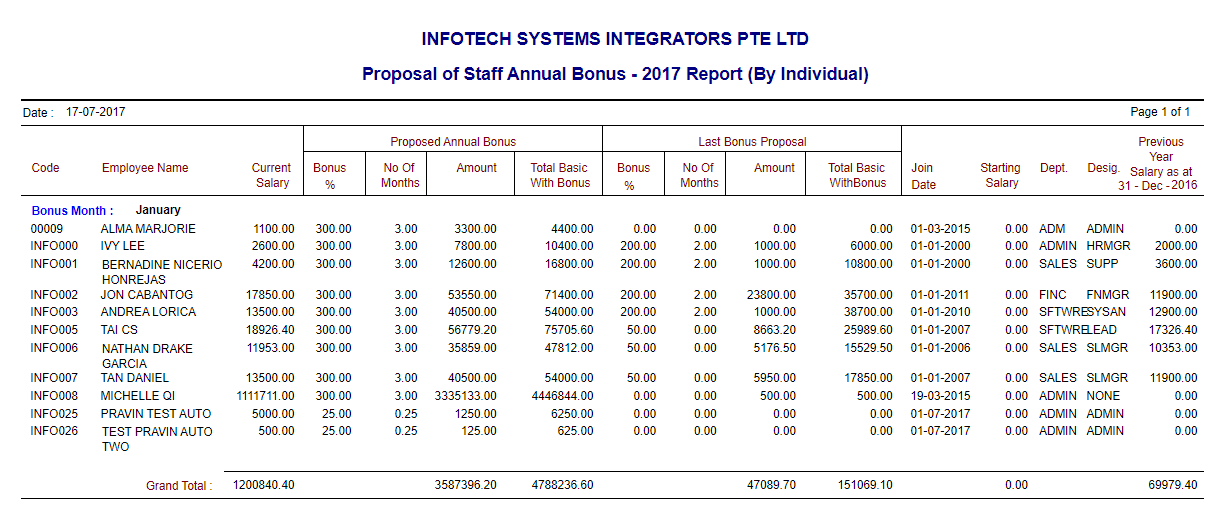
Task: Click the 'Starting Salary' column header
Action: [x=1000, y=175]
